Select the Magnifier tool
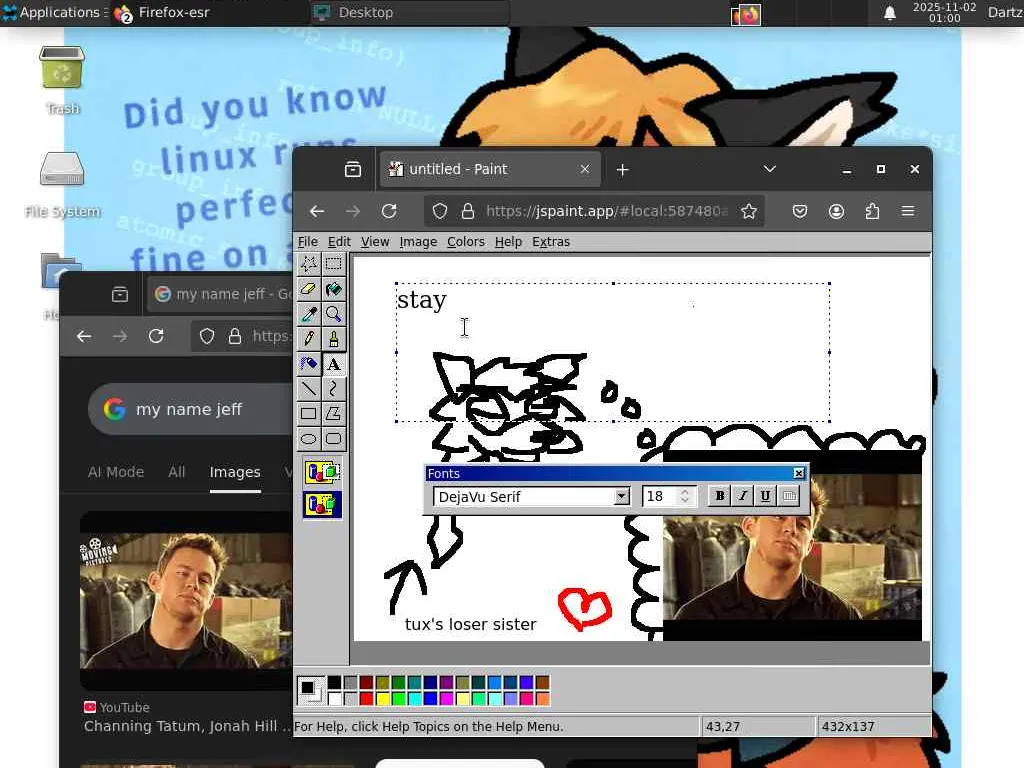 pyautogui.click(x=334, y=314)
